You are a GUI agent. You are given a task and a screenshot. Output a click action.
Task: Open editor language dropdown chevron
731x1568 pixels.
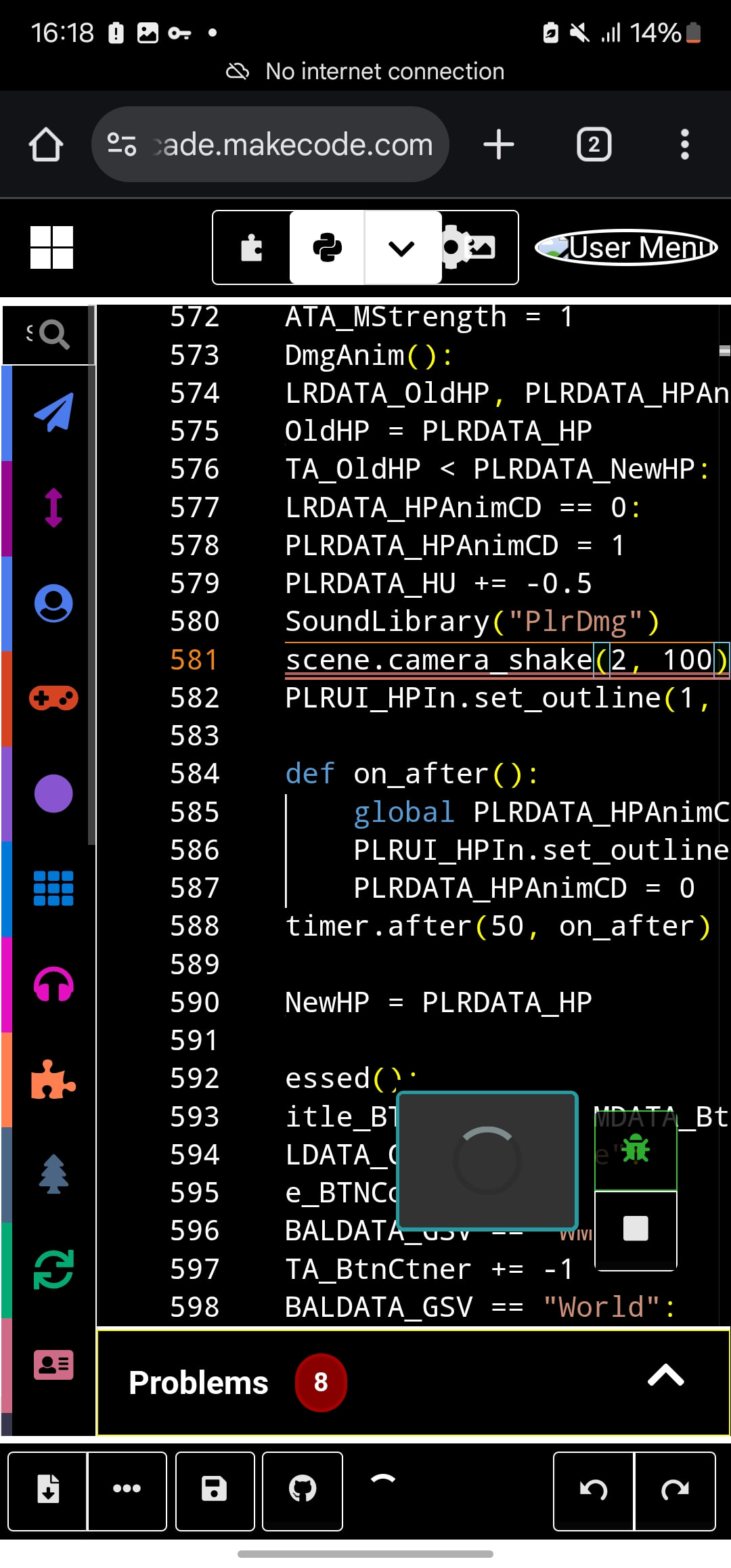coord(402,248)
